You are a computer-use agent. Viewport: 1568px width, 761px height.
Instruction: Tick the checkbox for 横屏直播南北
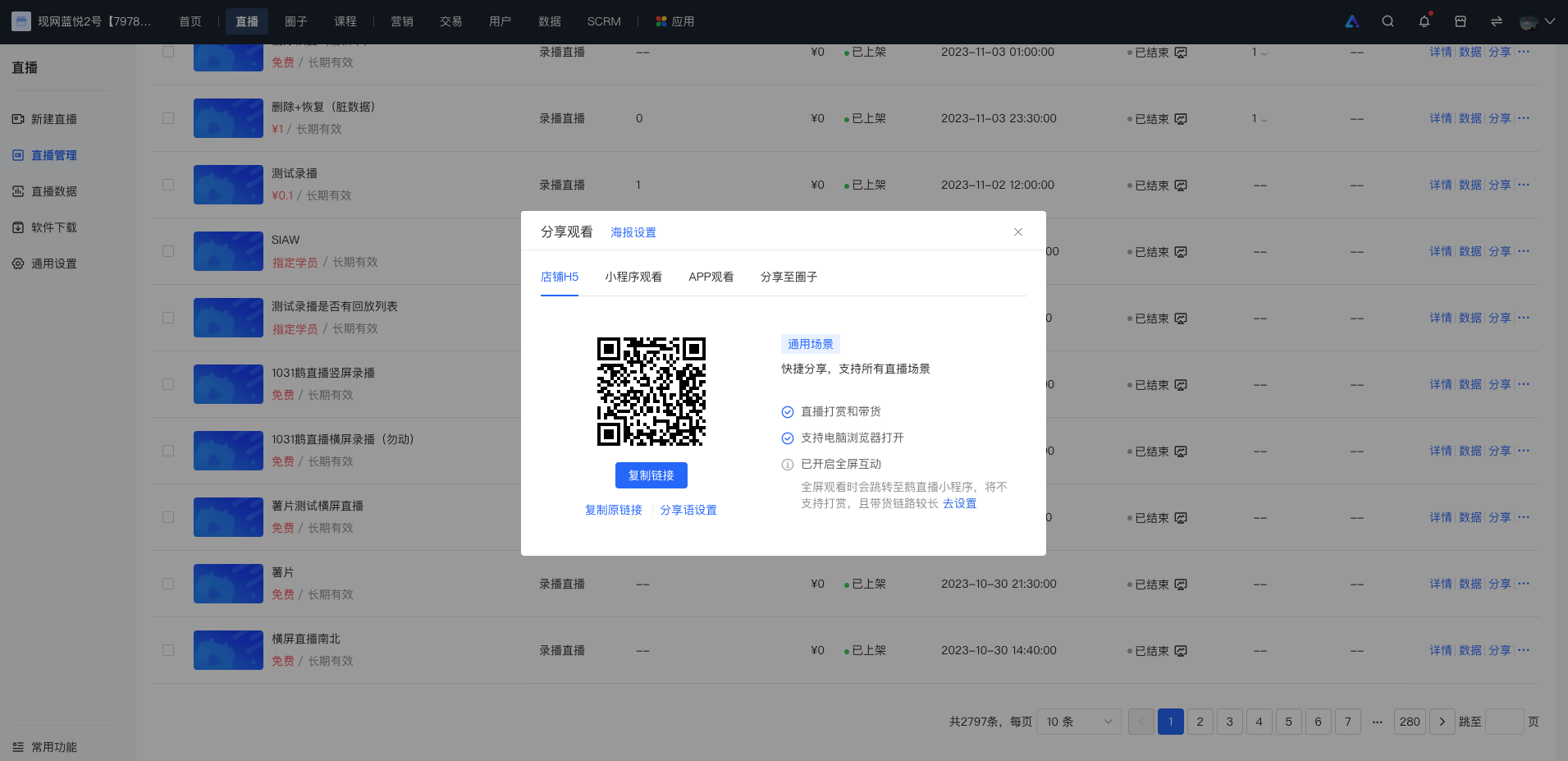168,650
